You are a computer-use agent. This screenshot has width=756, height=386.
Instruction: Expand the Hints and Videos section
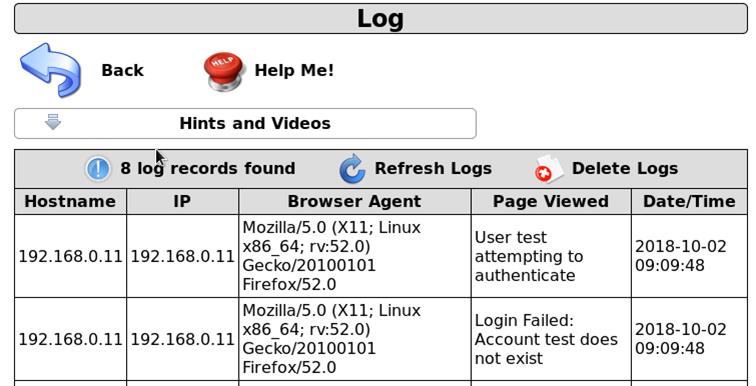click(245, 123)
